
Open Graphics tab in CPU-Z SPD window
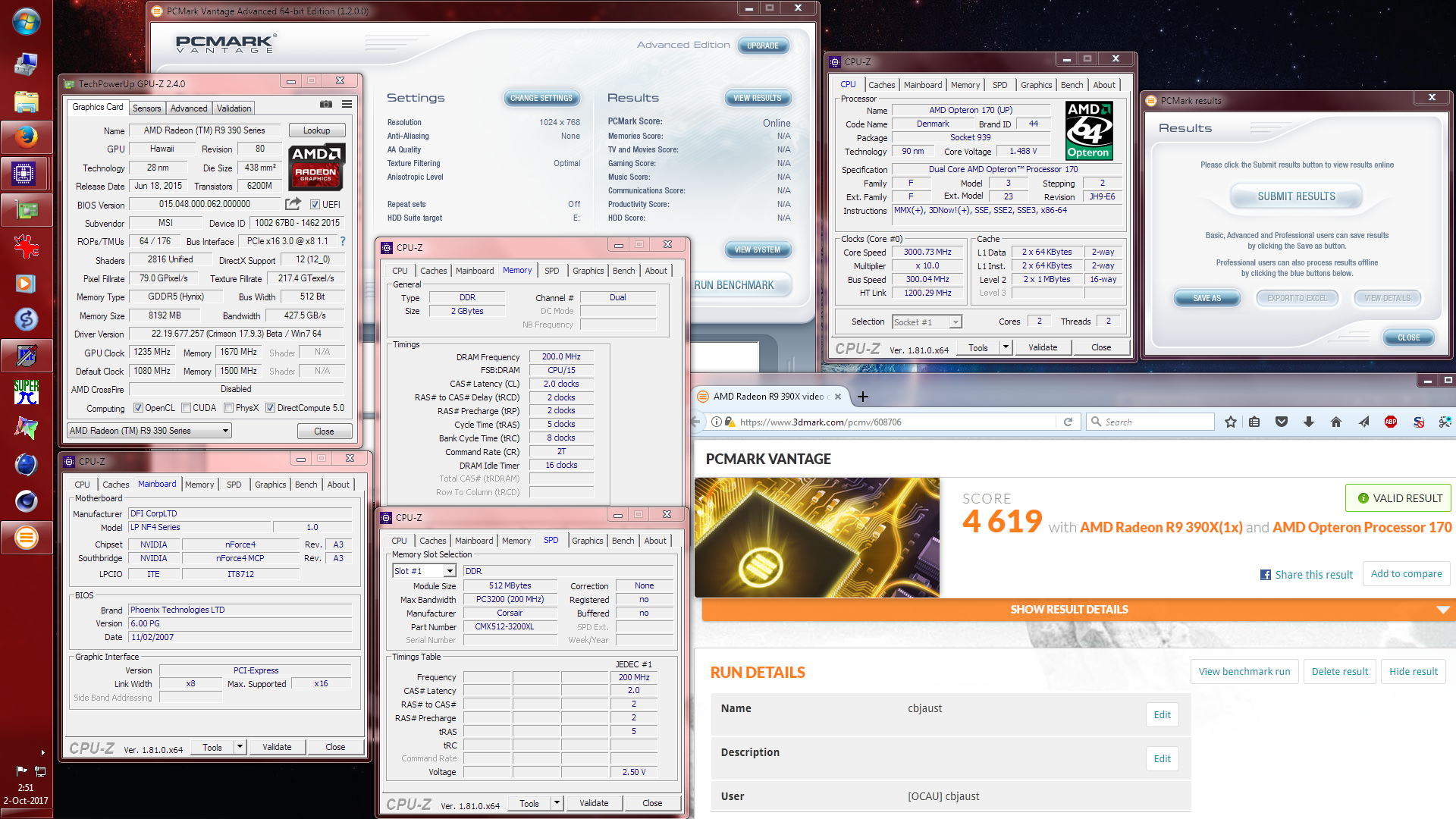[x=587, y=541]
